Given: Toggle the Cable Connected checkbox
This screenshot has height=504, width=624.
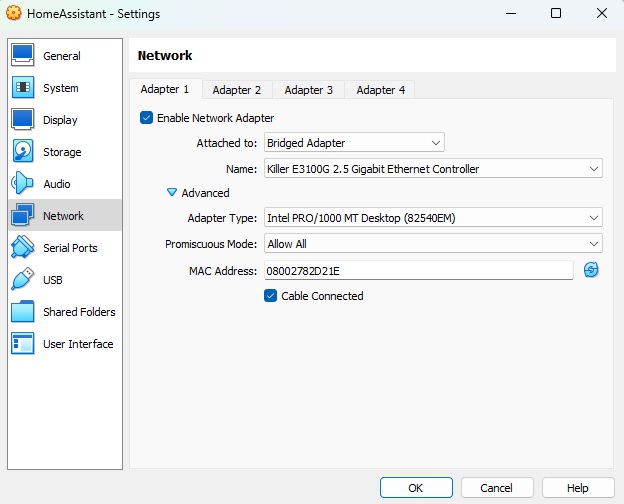Looking at the screenshot, I should [x=271, y=296].
